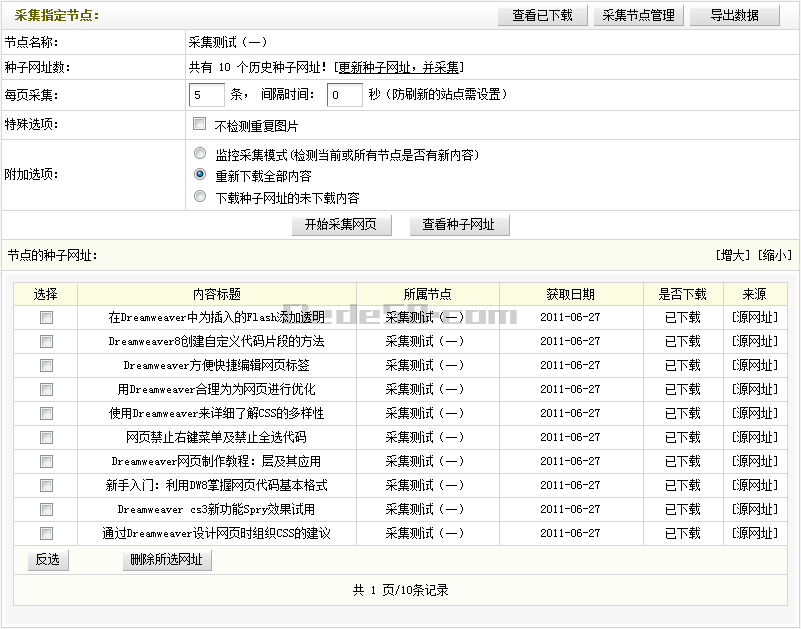The image size is (801, 629).
Task: Focus the 间隔时间 seconds input field
Action: point(345,95)
